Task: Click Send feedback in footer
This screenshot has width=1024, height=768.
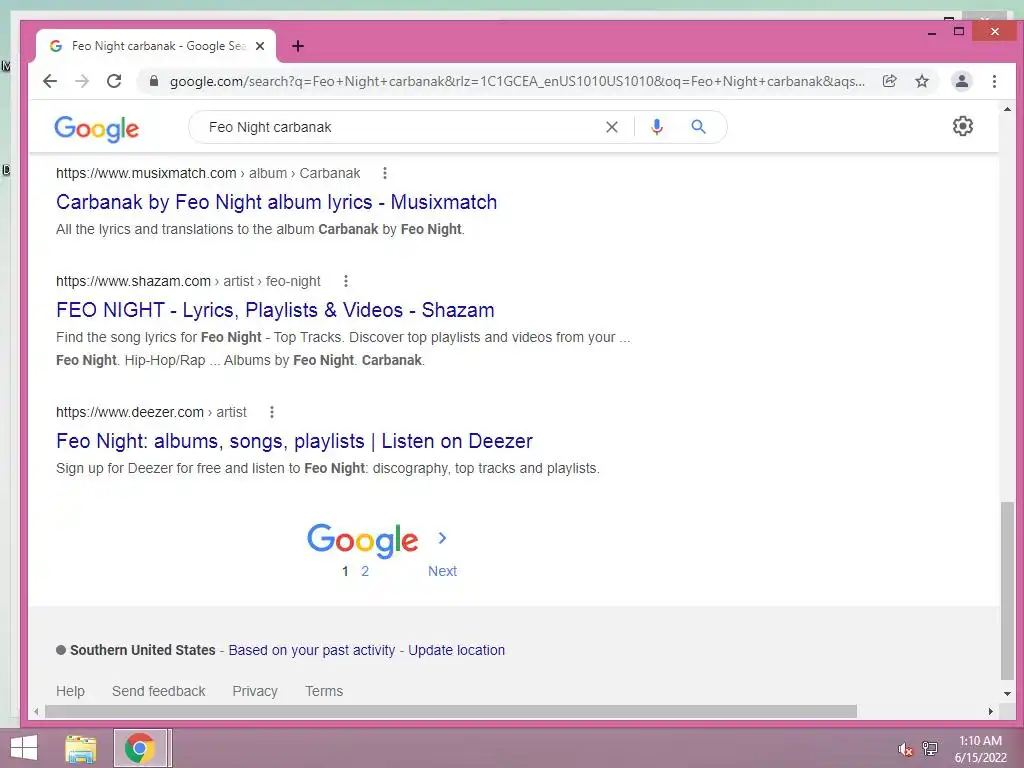Action: tap(158, 691)
